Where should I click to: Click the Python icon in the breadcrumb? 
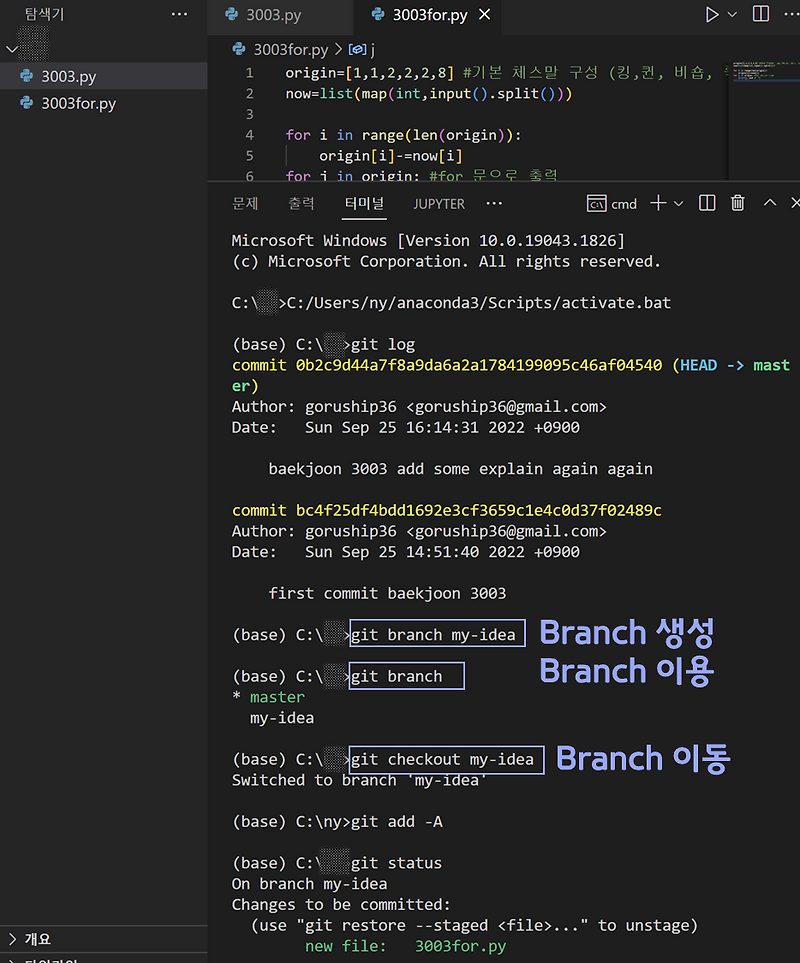(239, 49)
